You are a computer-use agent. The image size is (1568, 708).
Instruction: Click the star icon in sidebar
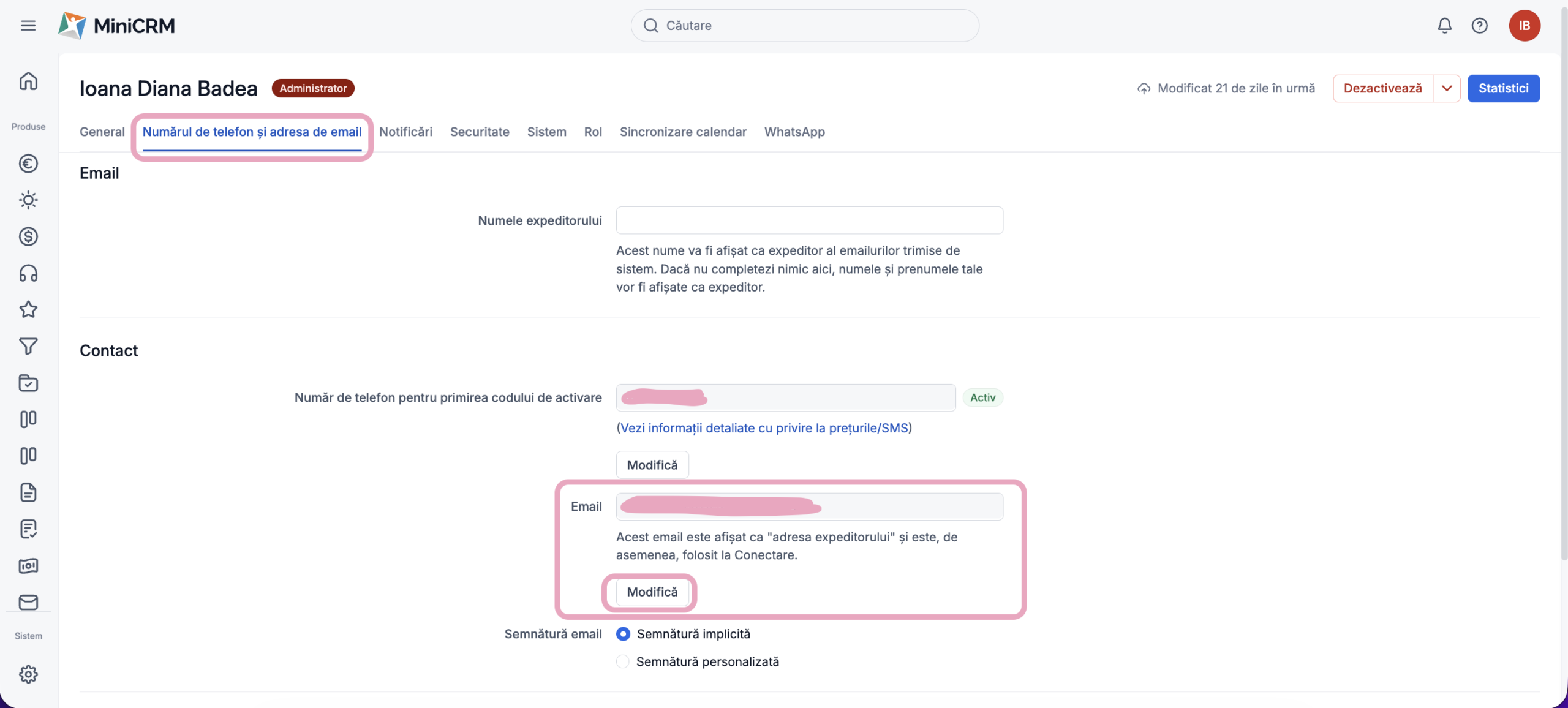click(x=28, y=310)
